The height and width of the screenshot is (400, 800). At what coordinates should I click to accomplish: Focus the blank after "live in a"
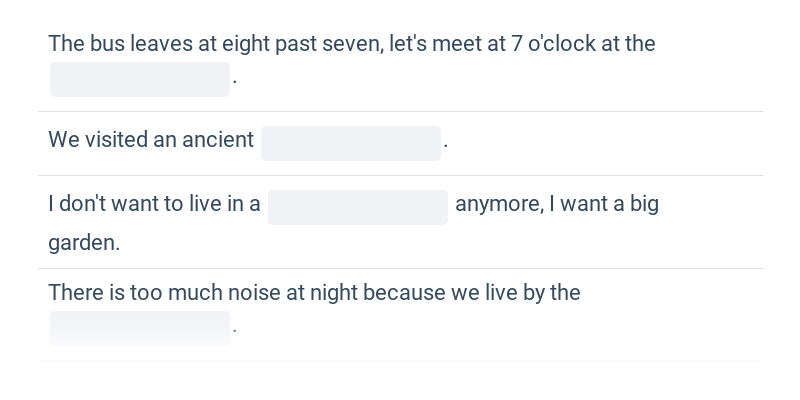coord(358,207)
